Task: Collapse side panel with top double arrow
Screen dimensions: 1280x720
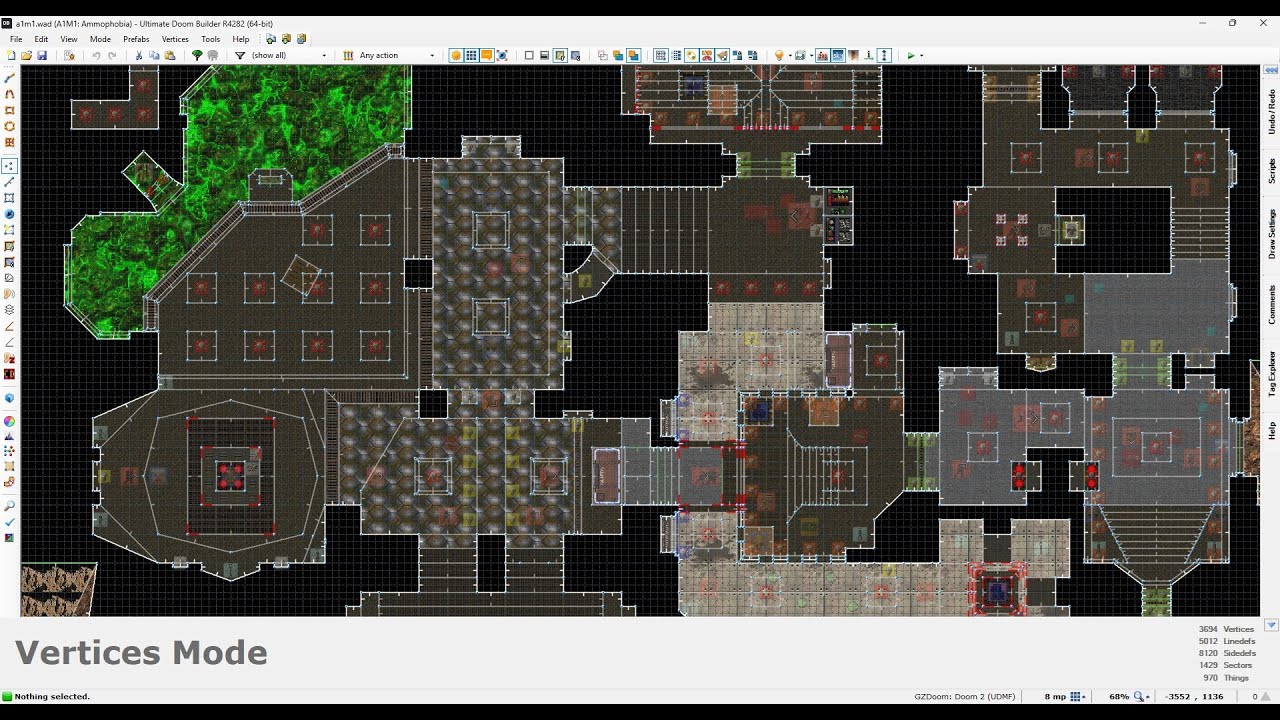Action: (x=1271, y=71)
